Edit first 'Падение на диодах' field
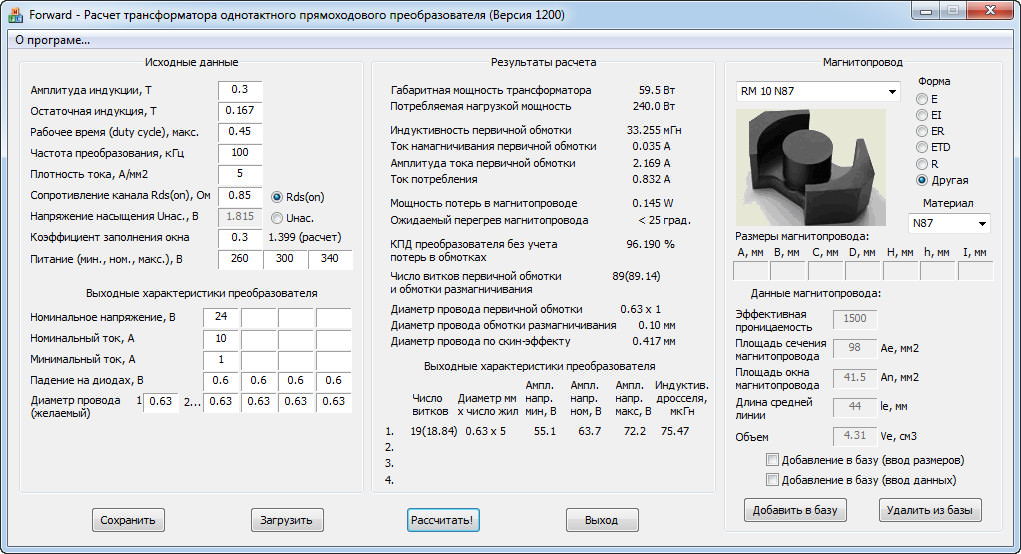Viewport: 1021px width, 554px height. click(221, 380)
